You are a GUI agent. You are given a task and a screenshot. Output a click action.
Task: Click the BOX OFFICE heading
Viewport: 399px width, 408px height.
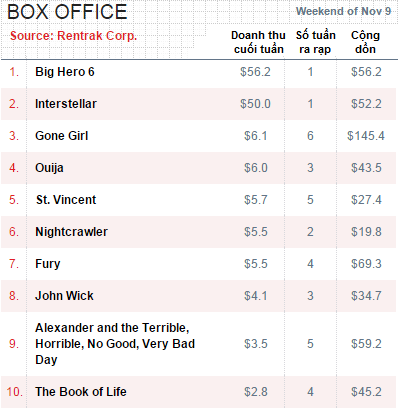67,12
